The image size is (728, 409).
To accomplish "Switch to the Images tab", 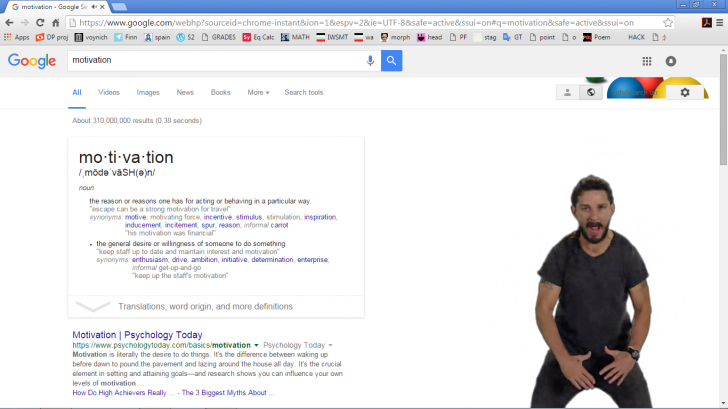I will tap(148, 92).
